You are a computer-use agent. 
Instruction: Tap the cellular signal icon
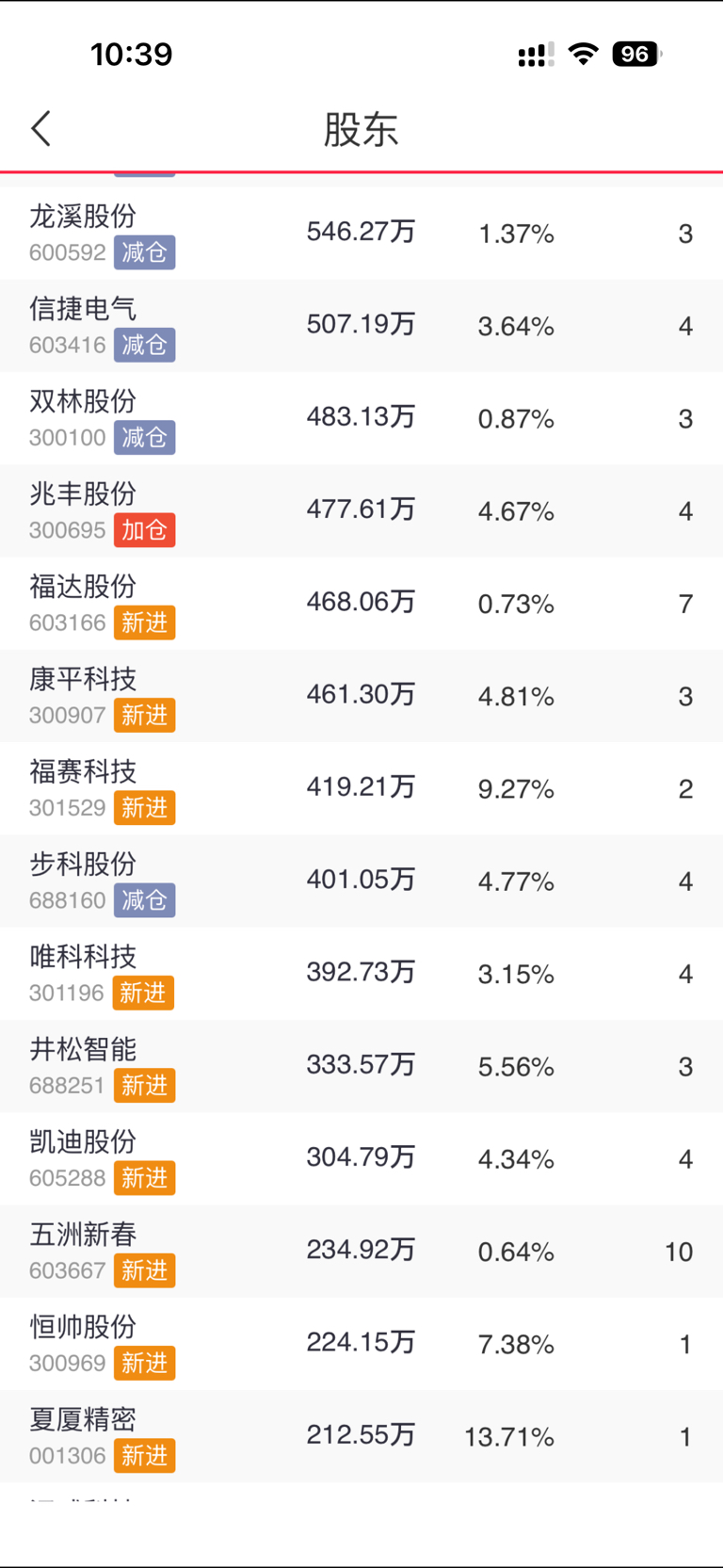click(x=535, y=55)
